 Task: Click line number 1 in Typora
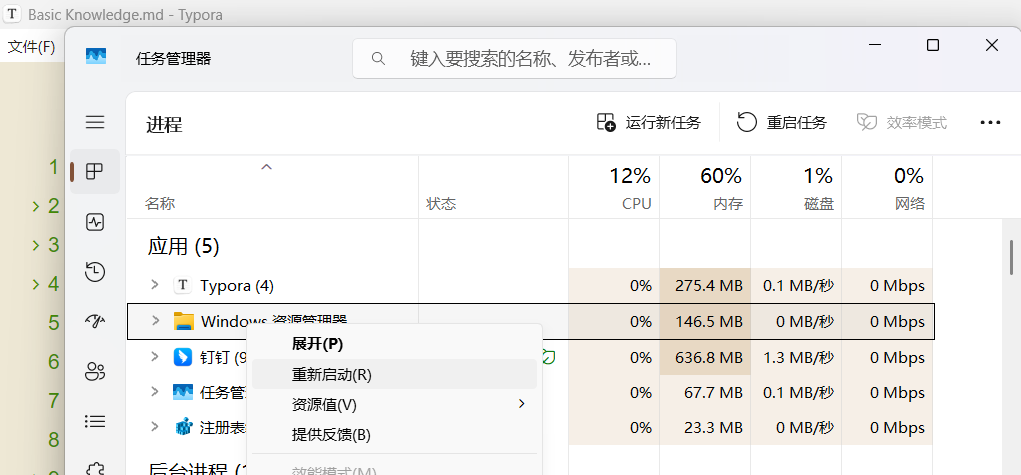pos(54,167)
